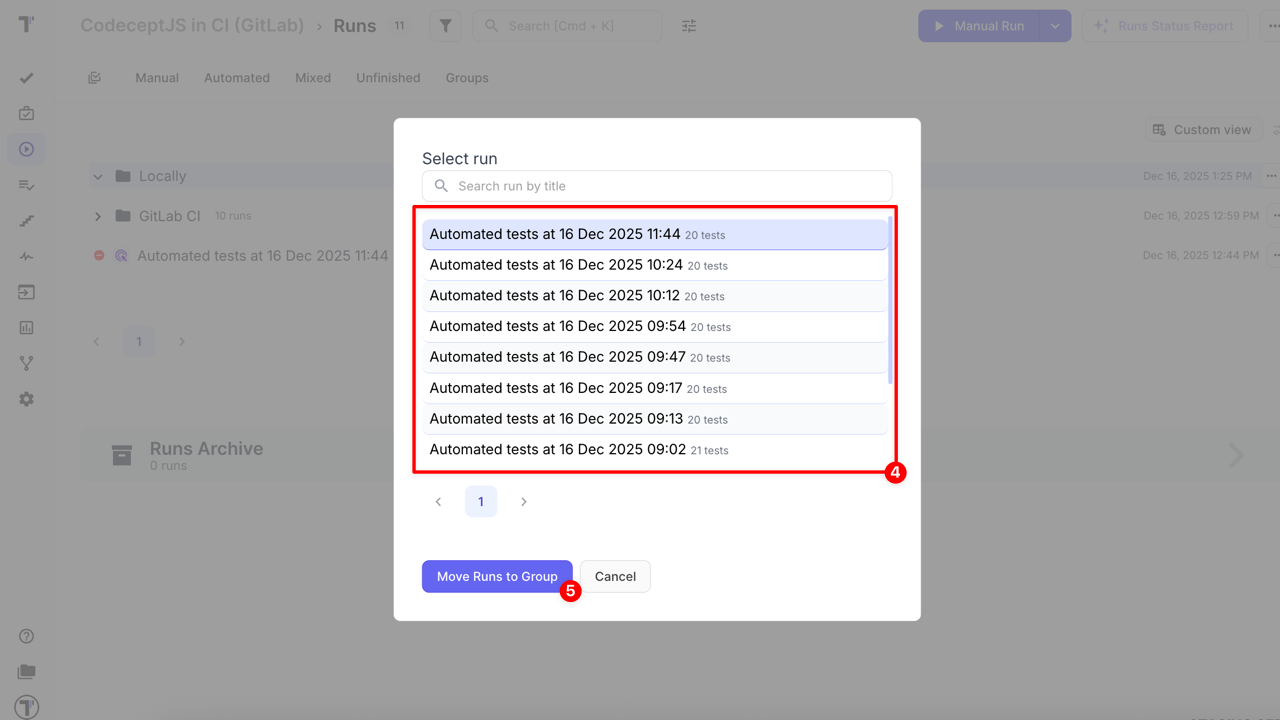
Task: Click the filter funnel icon
Action: point(445,26)
